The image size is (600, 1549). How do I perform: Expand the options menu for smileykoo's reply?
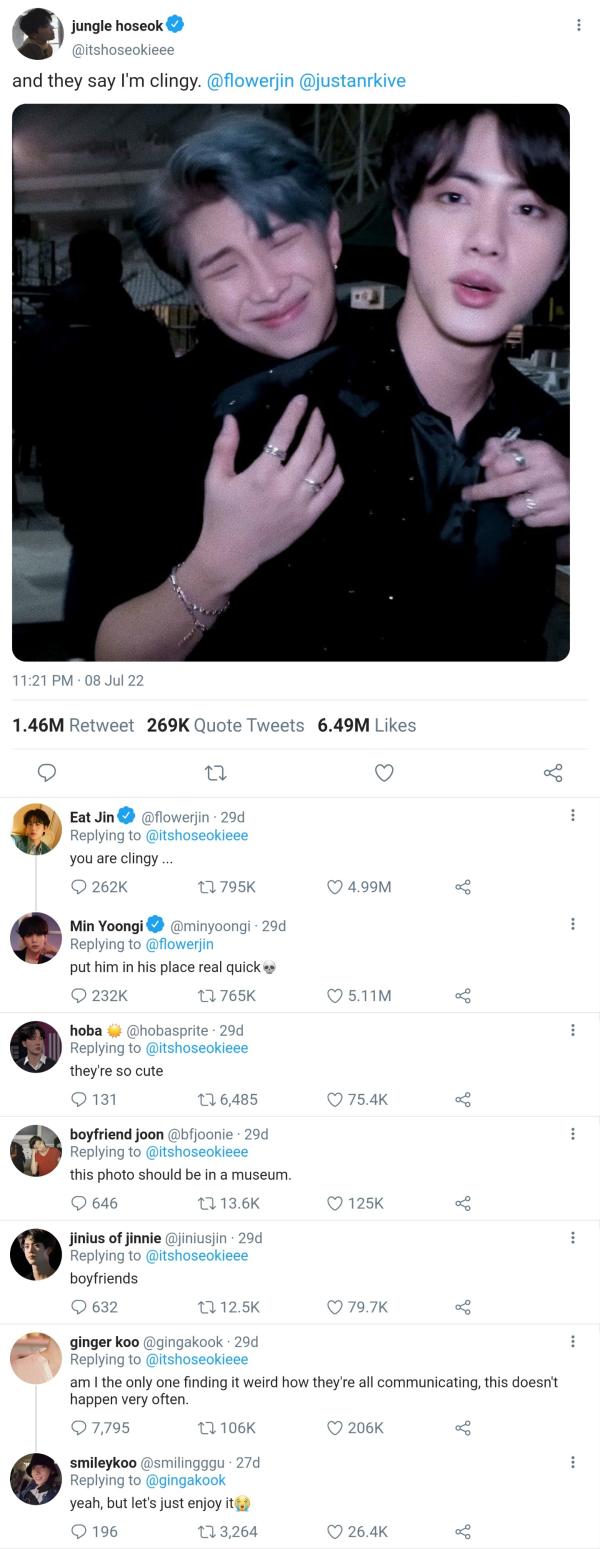(x=572, y=1461)
